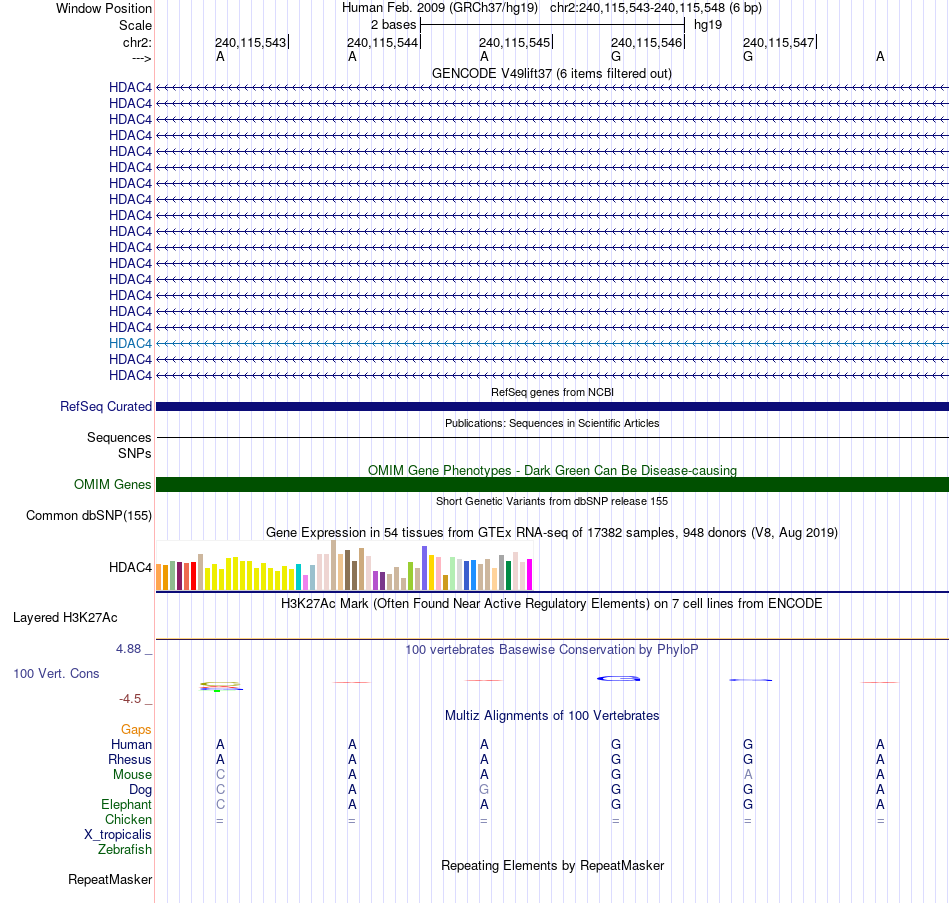Click the Sequences track label

pyautogui.click(x=119, y=438)
